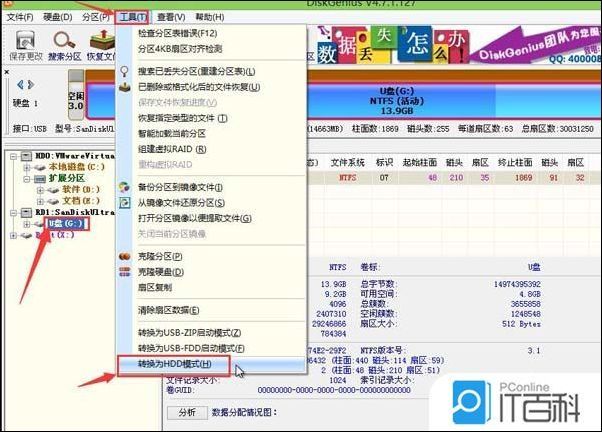Click 起始柱面 column header
Image resolution: width=602 pixels, height=432 pixels.
pyautogui.click(x=420, y=163)
